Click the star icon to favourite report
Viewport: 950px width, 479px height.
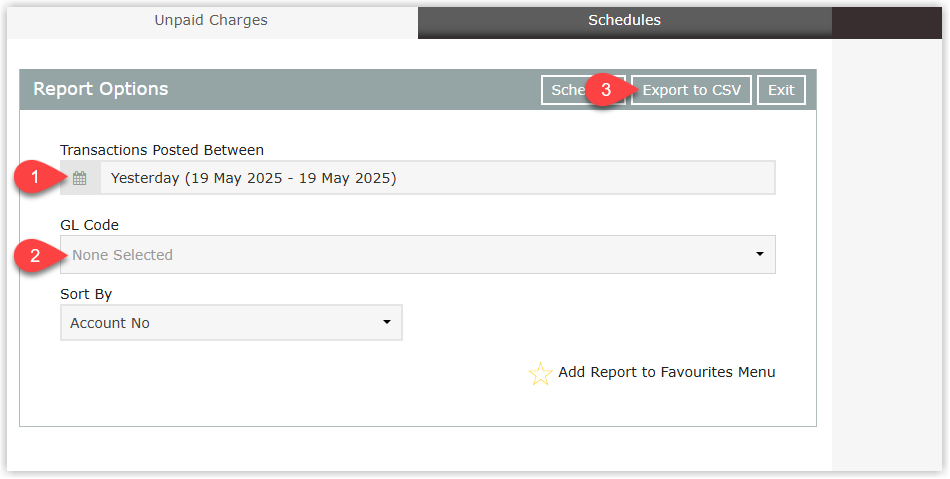coord(540,374)
